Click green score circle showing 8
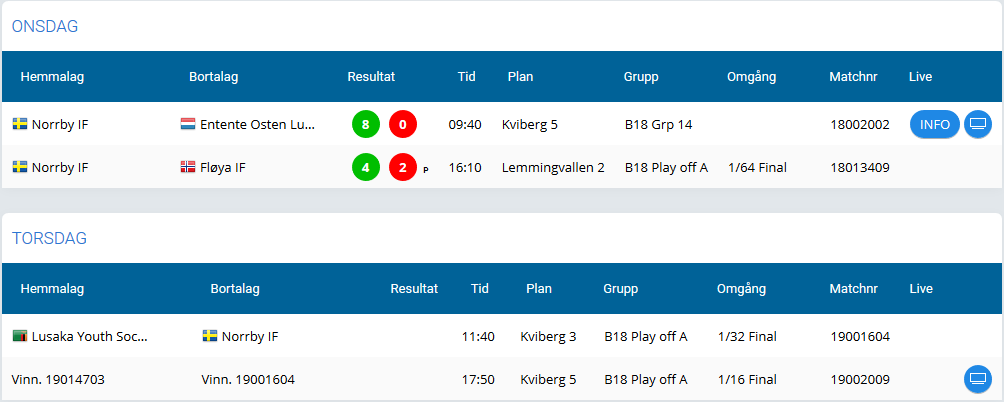This screenshot has width=1004, height=402. pos(366,124)
